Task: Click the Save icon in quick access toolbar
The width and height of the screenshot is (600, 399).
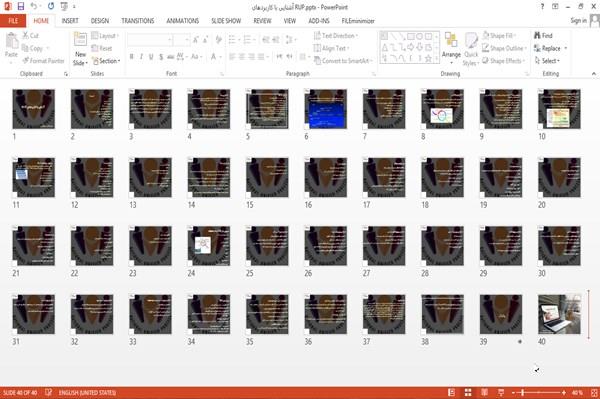Action: click(x=21, y=6)
